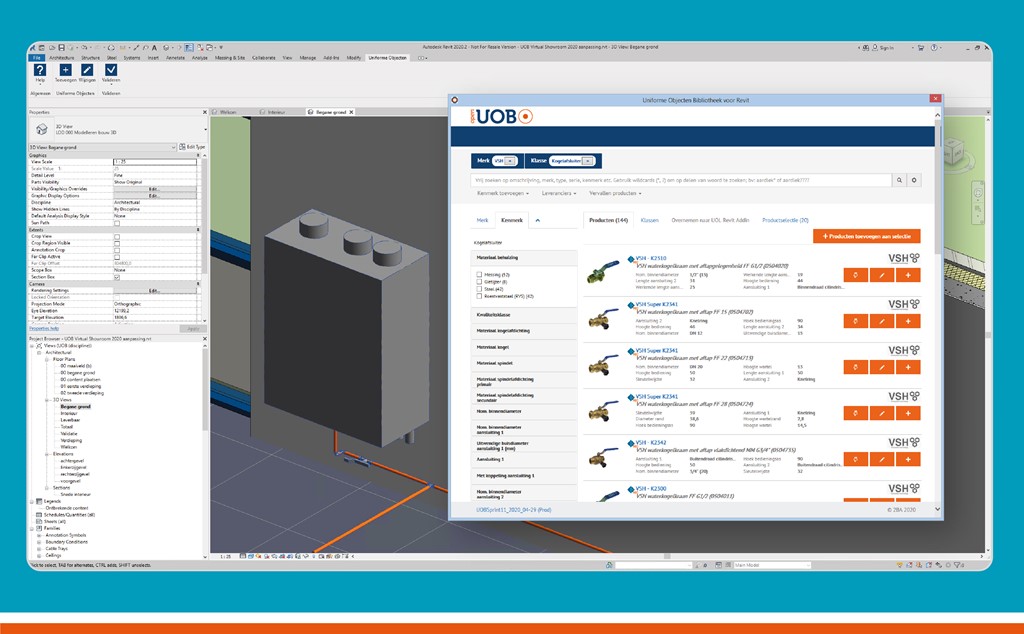Viewport: 1024px width, 634px height.
Task: Click the ball valve thumbnail of VSH - K2510
Action: tap(603, 272)
